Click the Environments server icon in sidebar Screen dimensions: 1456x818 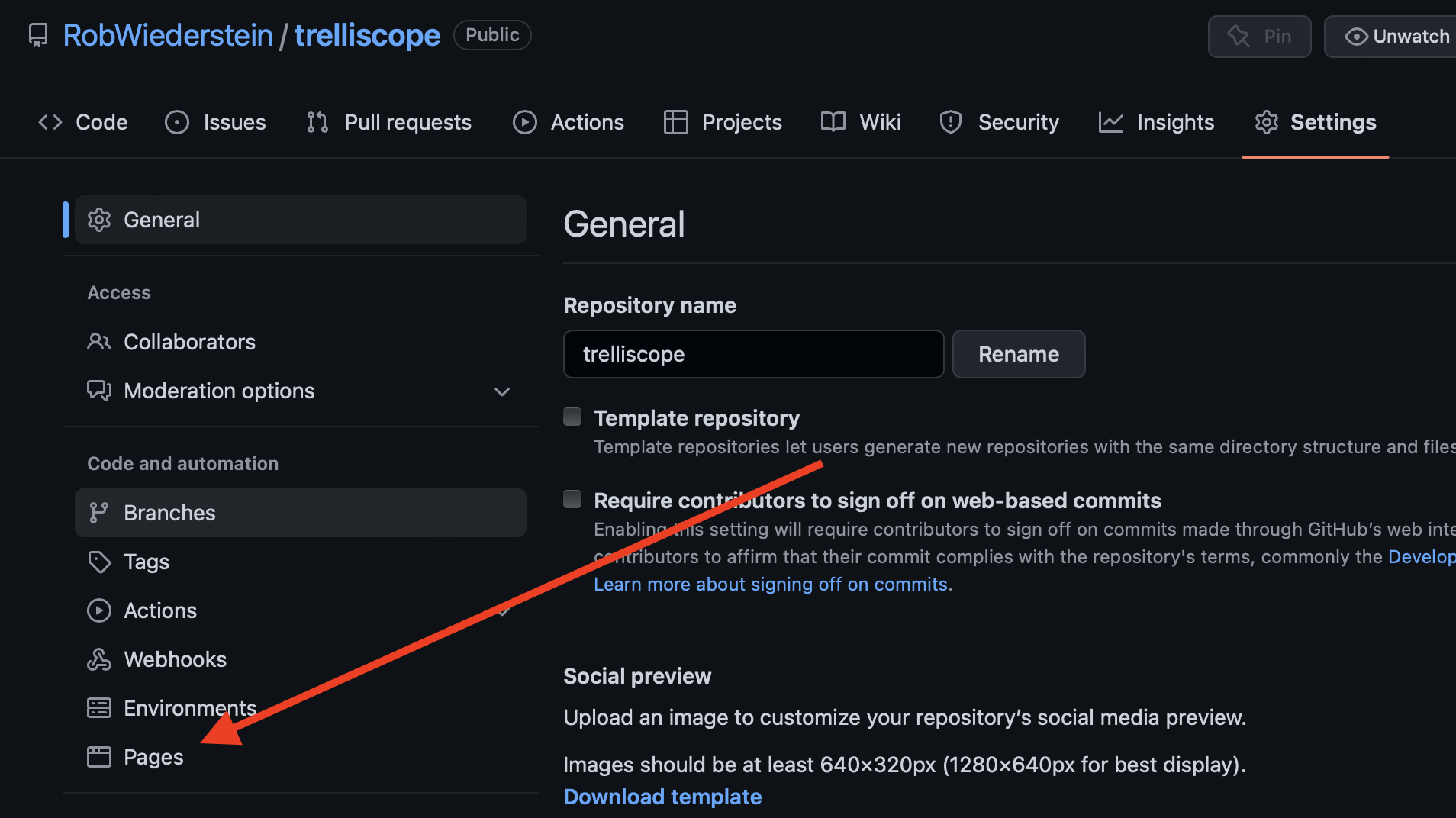[99, 708]
